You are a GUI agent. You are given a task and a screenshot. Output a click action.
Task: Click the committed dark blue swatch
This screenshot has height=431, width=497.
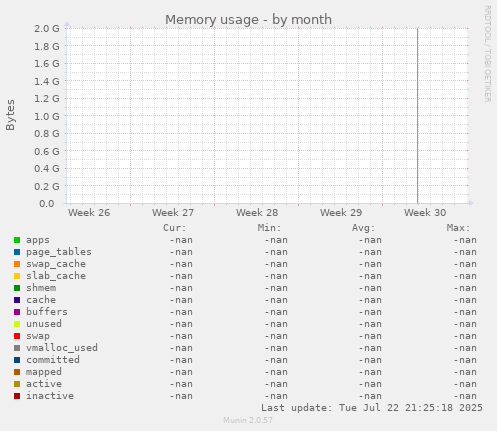coord(17,360)
